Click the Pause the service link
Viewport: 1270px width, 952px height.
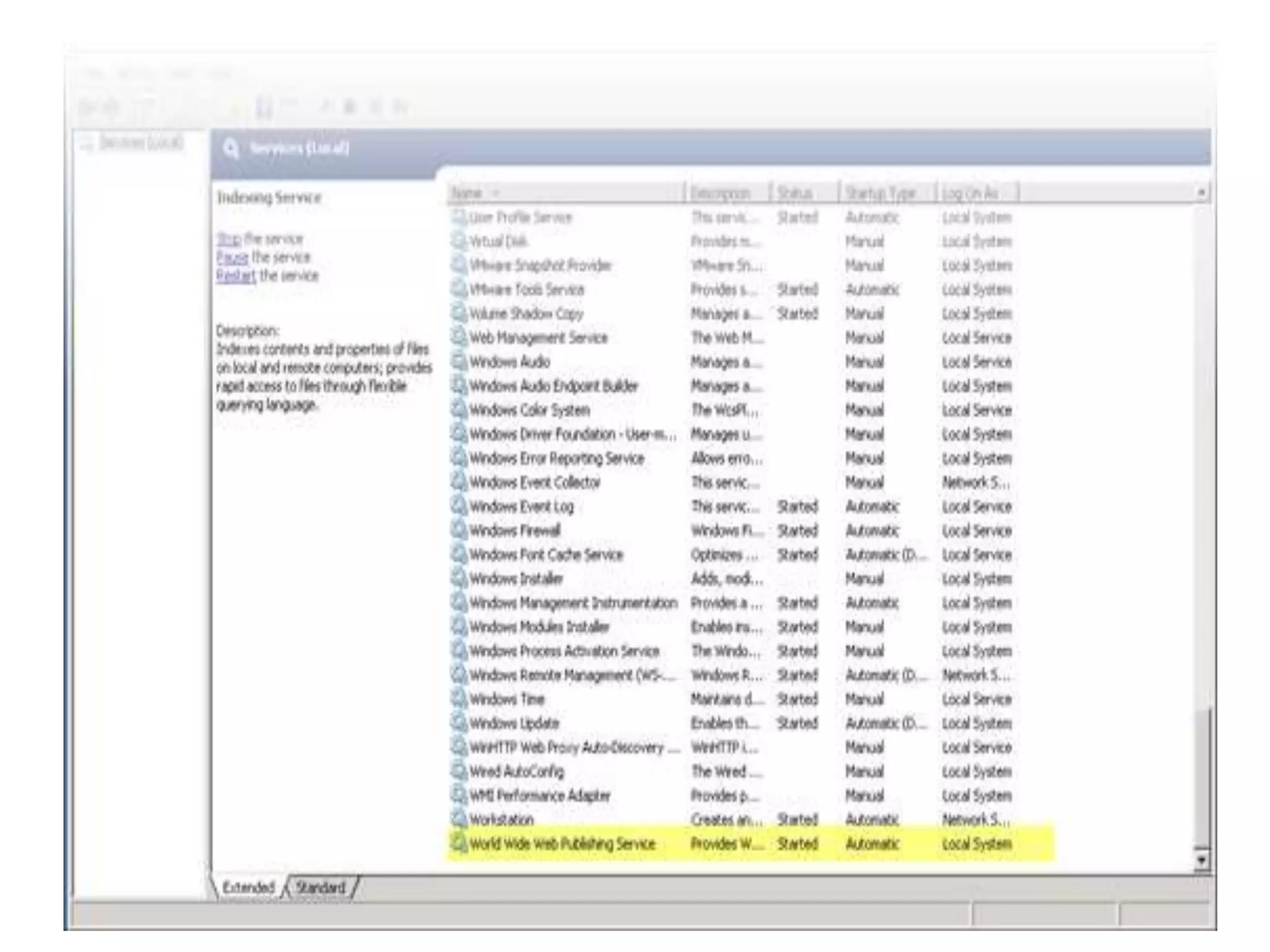click(232, 257)
